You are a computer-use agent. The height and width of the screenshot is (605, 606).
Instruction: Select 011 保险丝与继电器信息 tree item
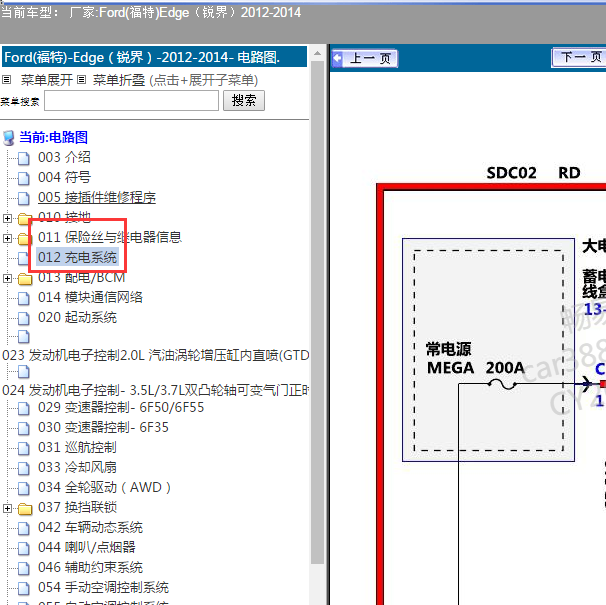tap(109, 237)
